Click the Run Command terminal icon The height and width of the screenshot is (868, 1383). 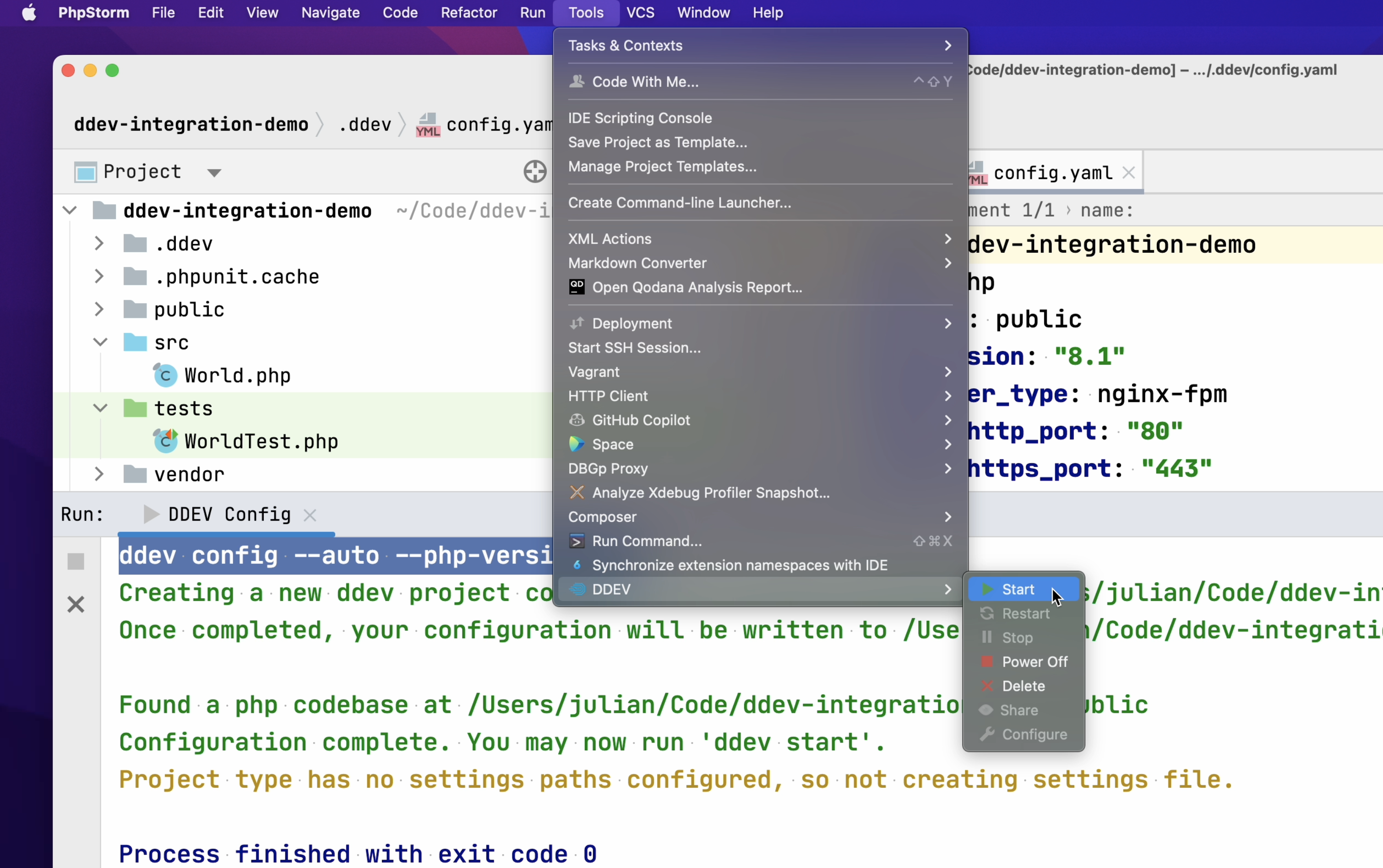click(577, 541)
